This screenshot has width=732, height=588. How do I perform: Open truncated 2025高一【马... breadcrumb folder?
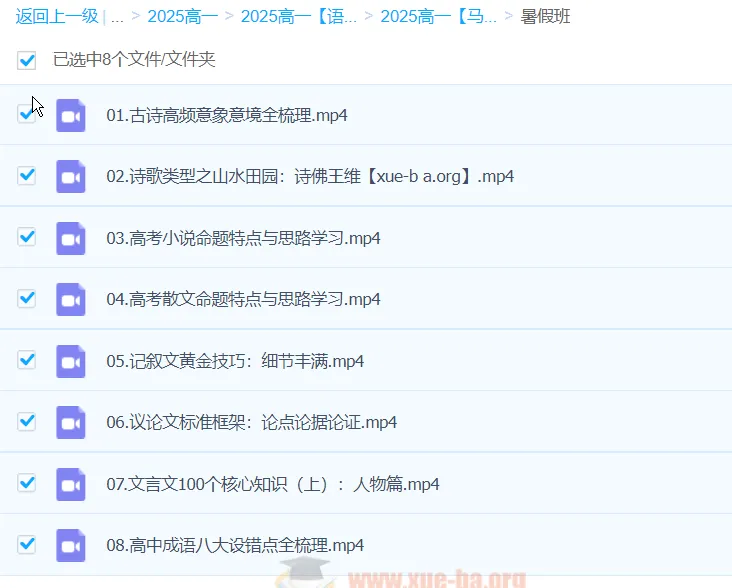438,17
